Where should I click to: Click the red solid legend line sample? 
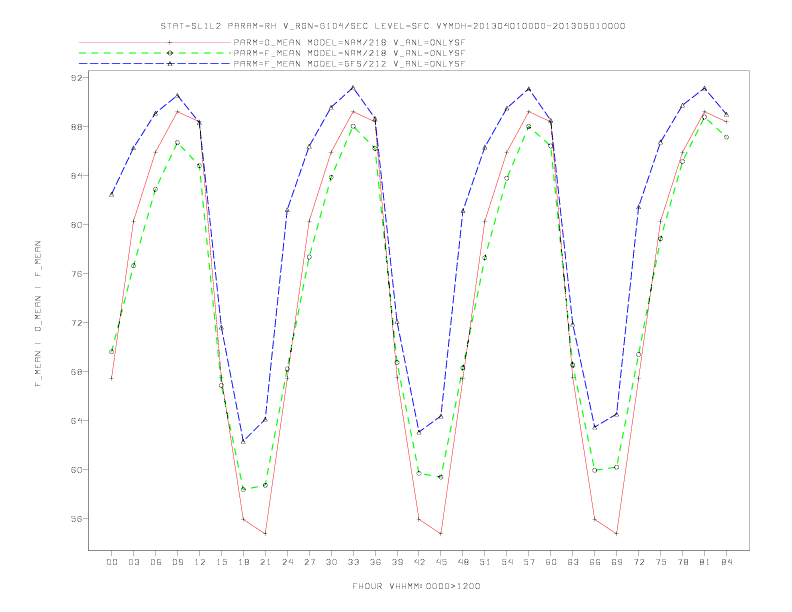(155, 42)
